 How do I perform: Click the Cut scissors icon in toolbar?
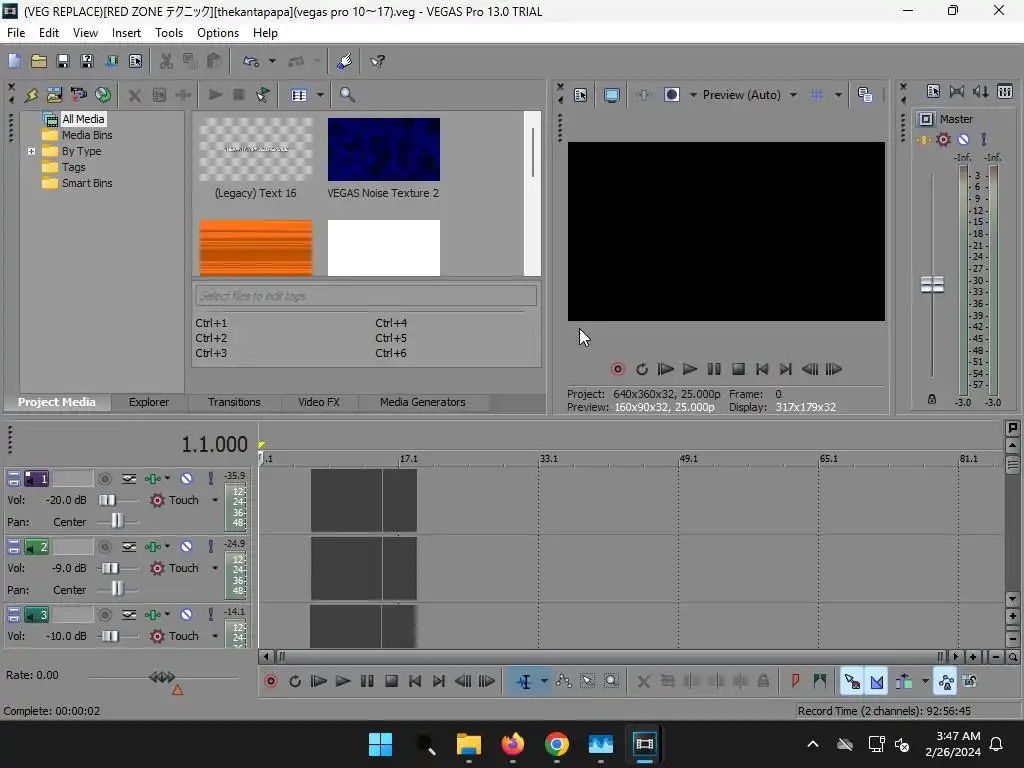click(166, 61)
